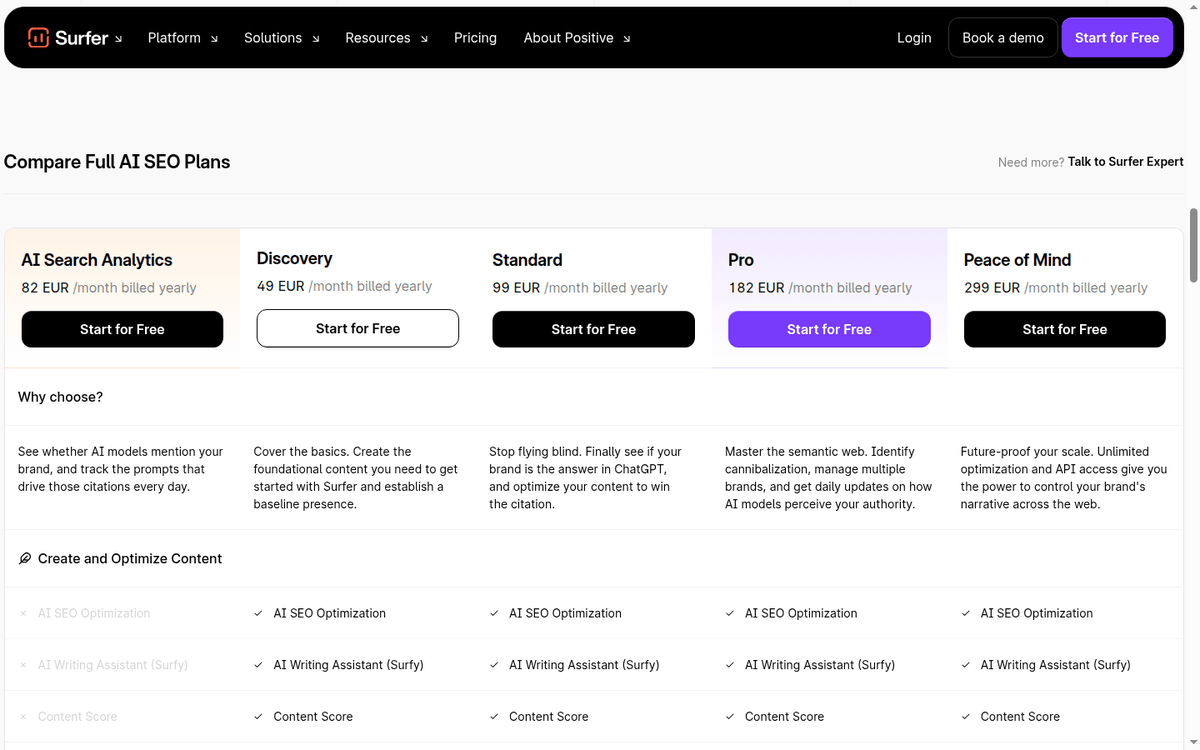Click the Login link
This screenshot has height=750, width=1200.
[x=914, y=38]
